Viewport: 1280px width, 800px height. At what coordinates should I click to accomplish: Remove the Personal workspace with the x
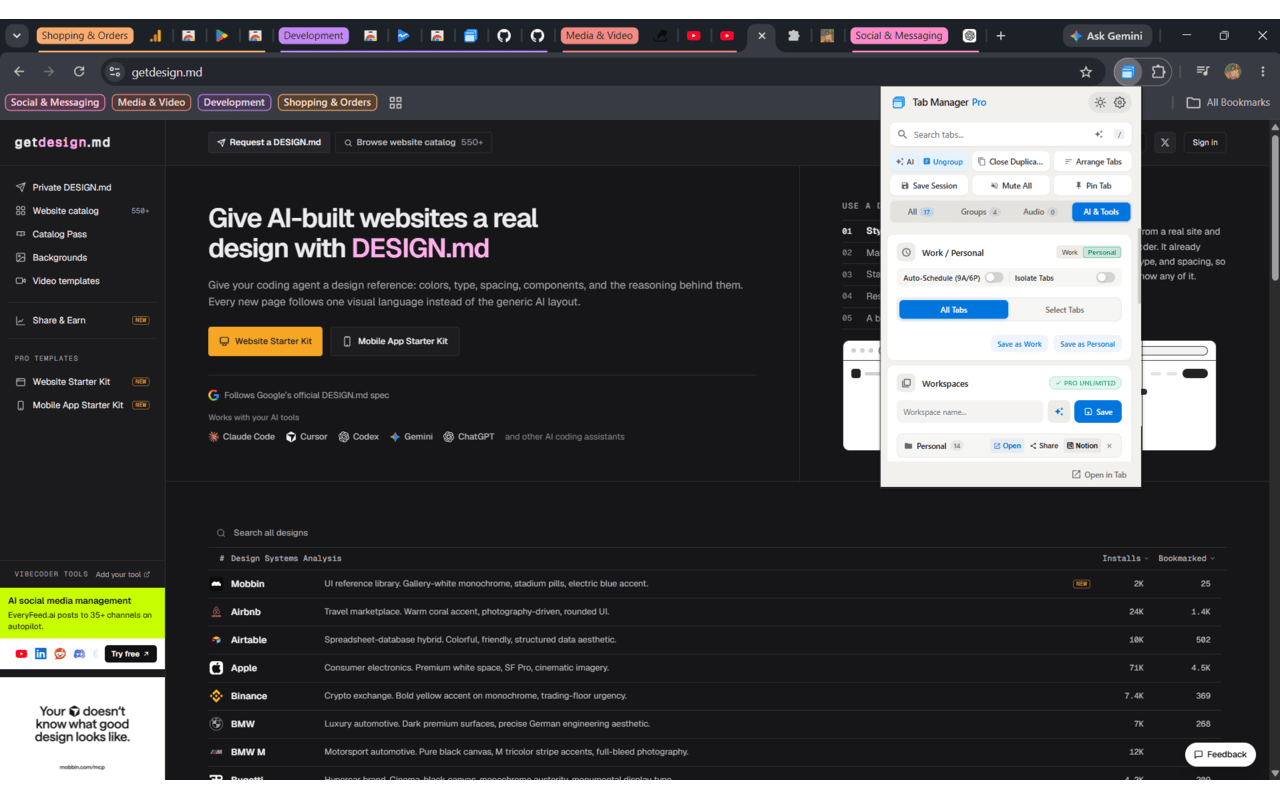[x=1109, y=446]
